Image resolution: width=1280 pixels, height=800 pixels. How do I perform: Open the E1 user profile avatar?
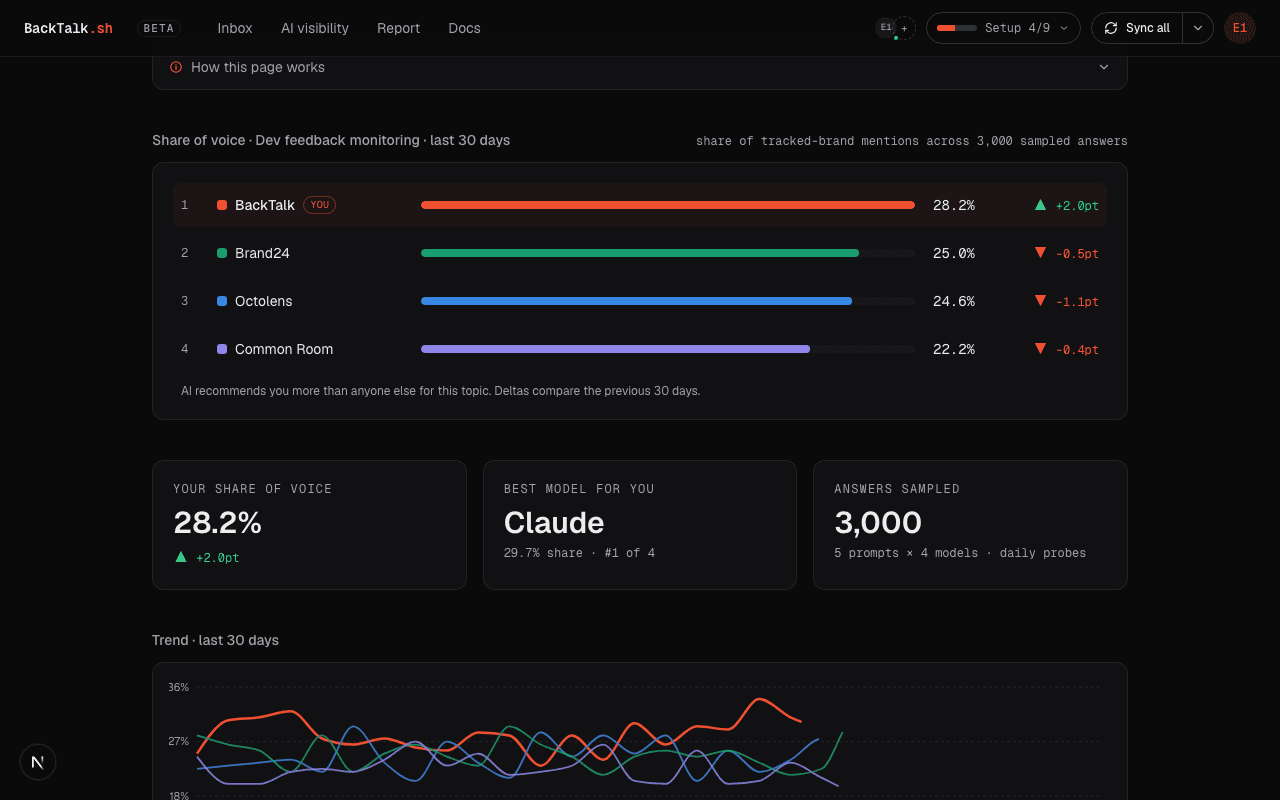[1240, 28]
